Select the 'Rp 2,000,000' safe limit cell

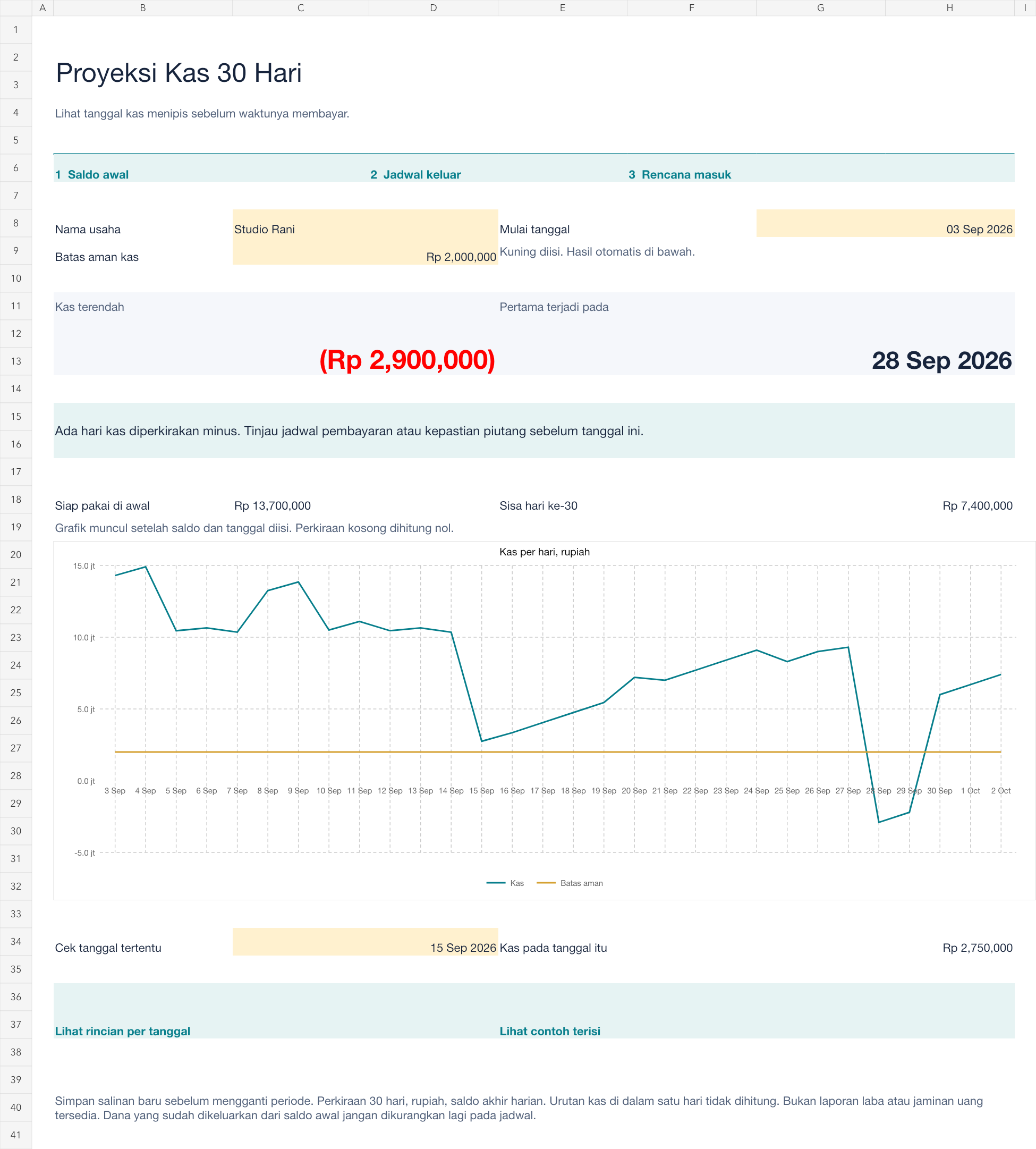[x=366, y=250]
